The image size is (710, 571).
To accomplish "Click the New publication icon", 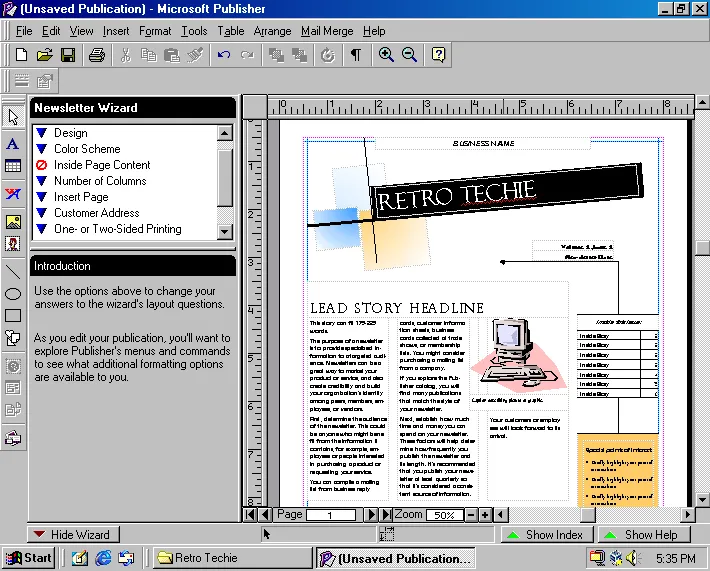I will pyautogui.click(x=21, y=55).
